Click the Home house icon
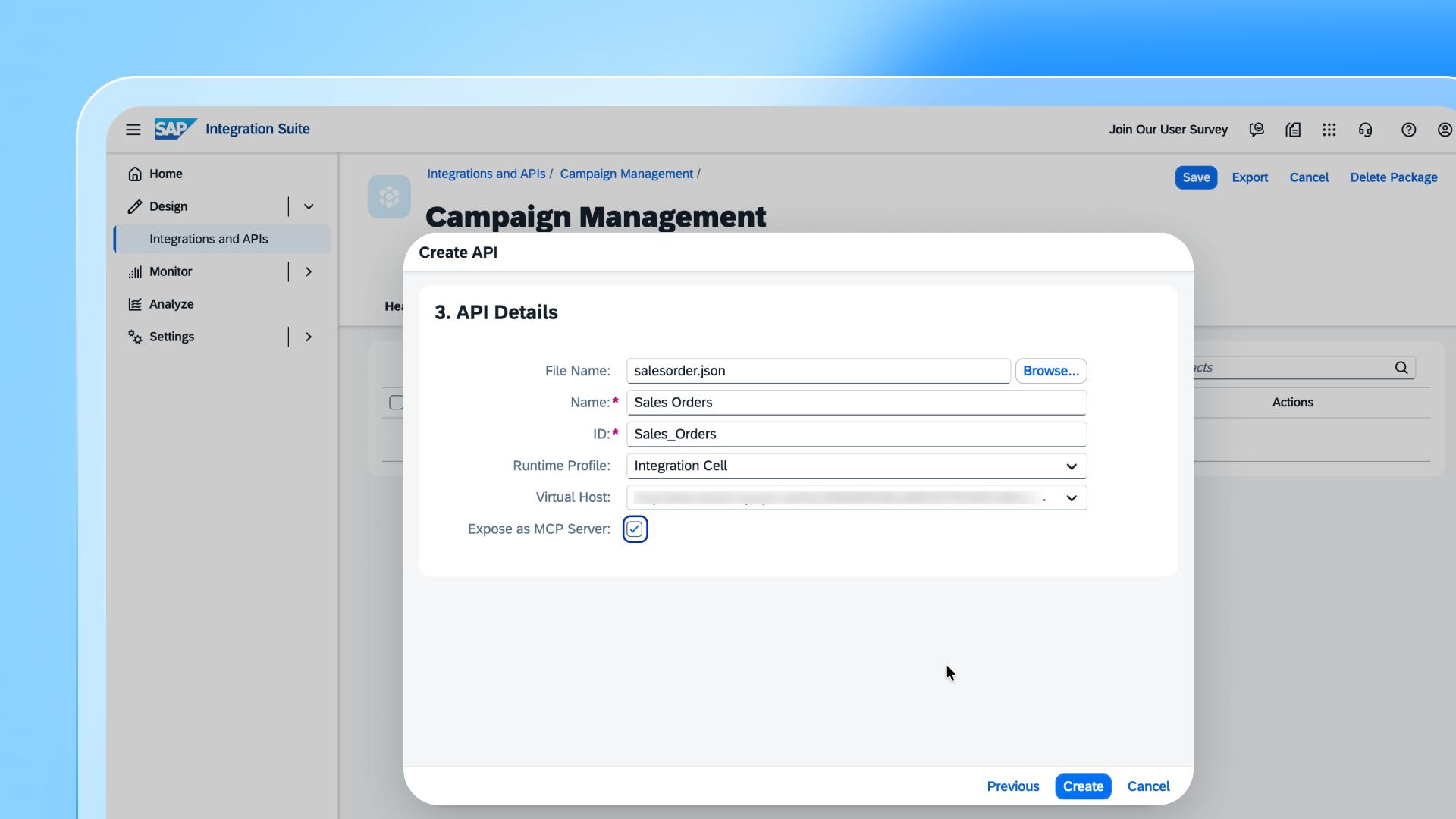 pyautogui.click(x=135, y=174)
